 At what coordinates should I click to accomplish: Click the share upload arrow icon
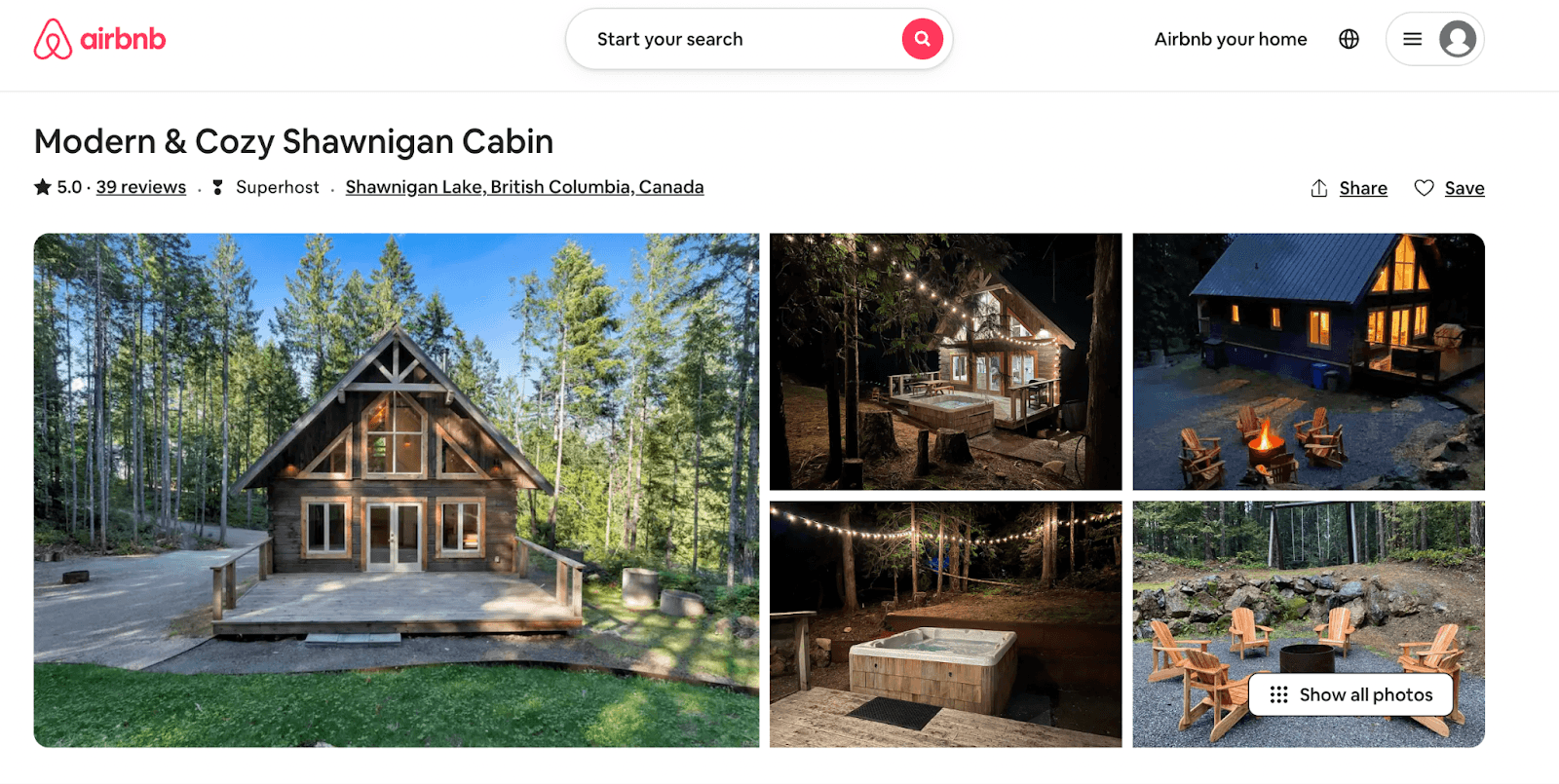pos(1319,188)
